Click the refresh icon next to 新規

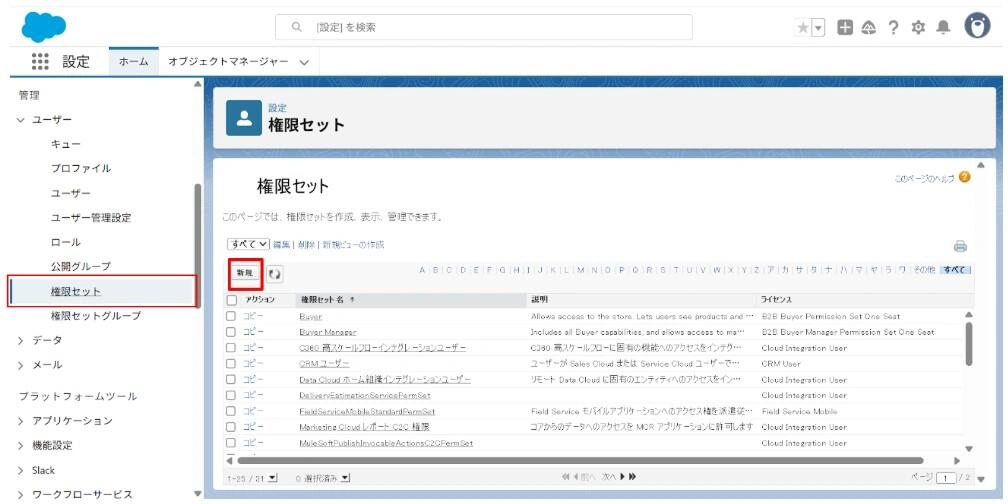[x=274, y=274]
